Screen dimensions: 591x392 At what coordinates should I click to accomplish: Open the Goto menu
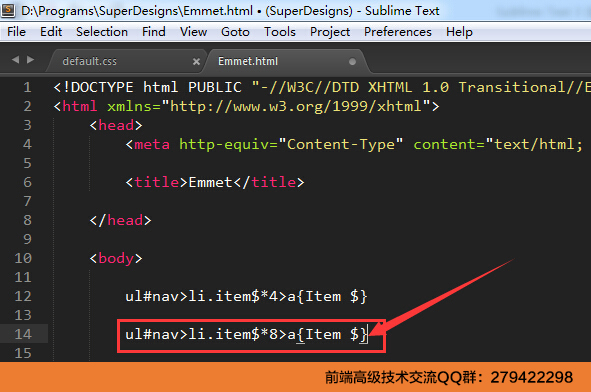[235, 32]
